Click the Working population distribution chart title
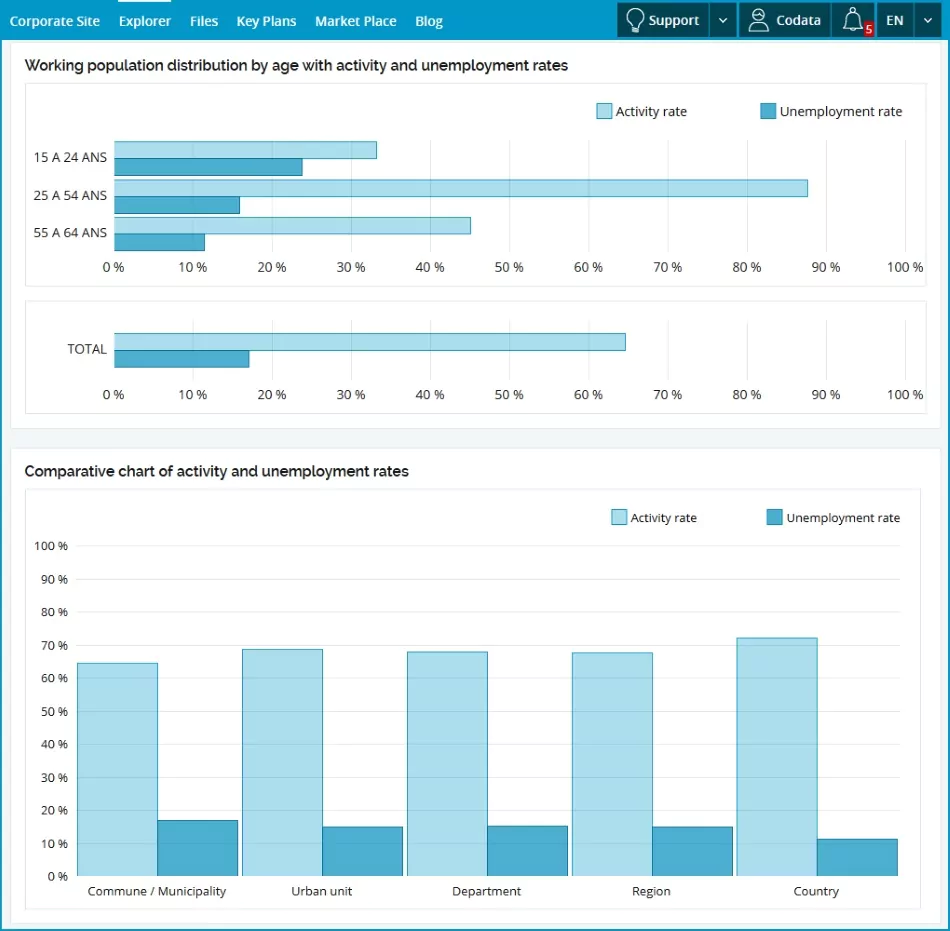This screenshot has width=950, height=931. 296,65
